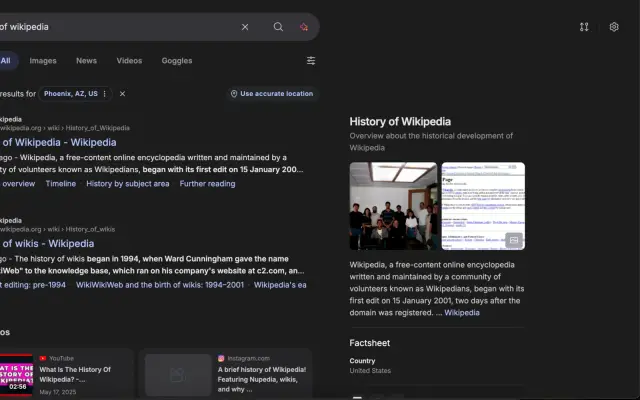Click the ranking arrows icon near settings
Image resolution: width=640 pixels, height=400 pixels.
pos(584,27)
